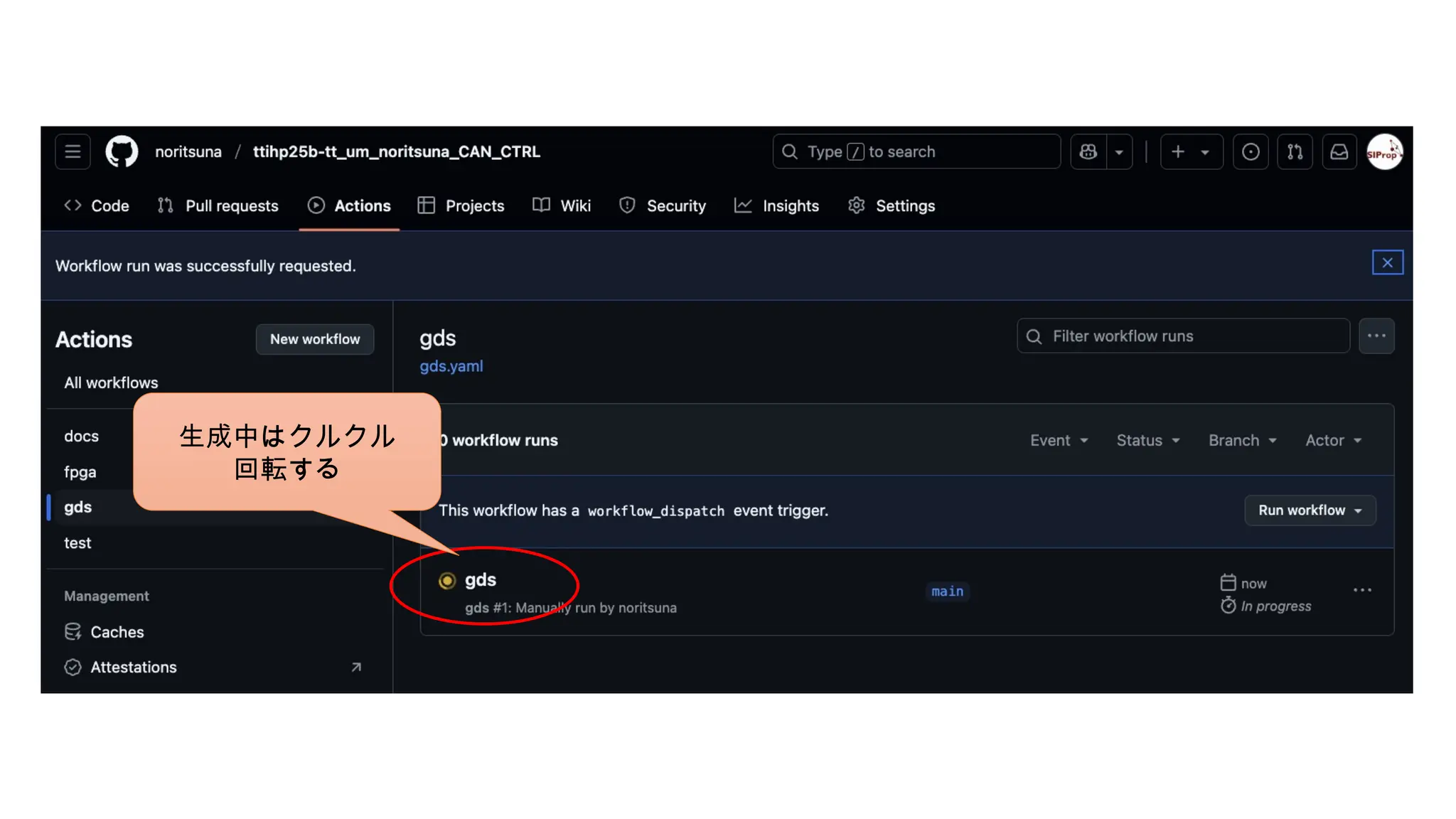Viewport: 1456px width, 819px height.
Task: Expand the Event filter dropdown
Action: [1059, 440]
